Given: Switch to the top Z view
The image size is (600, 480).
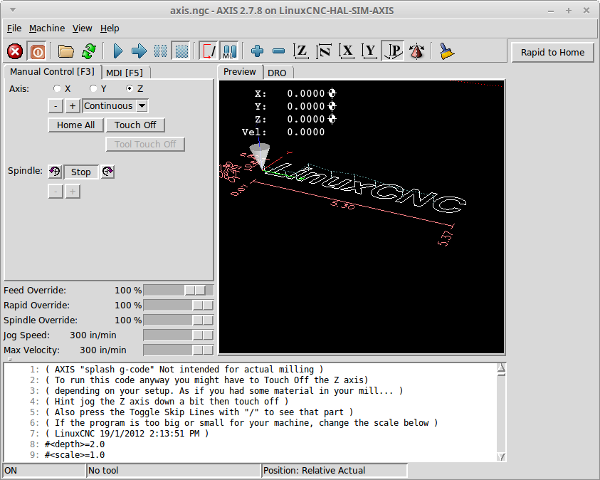Looking at the screenshot, I should [301, 50].
